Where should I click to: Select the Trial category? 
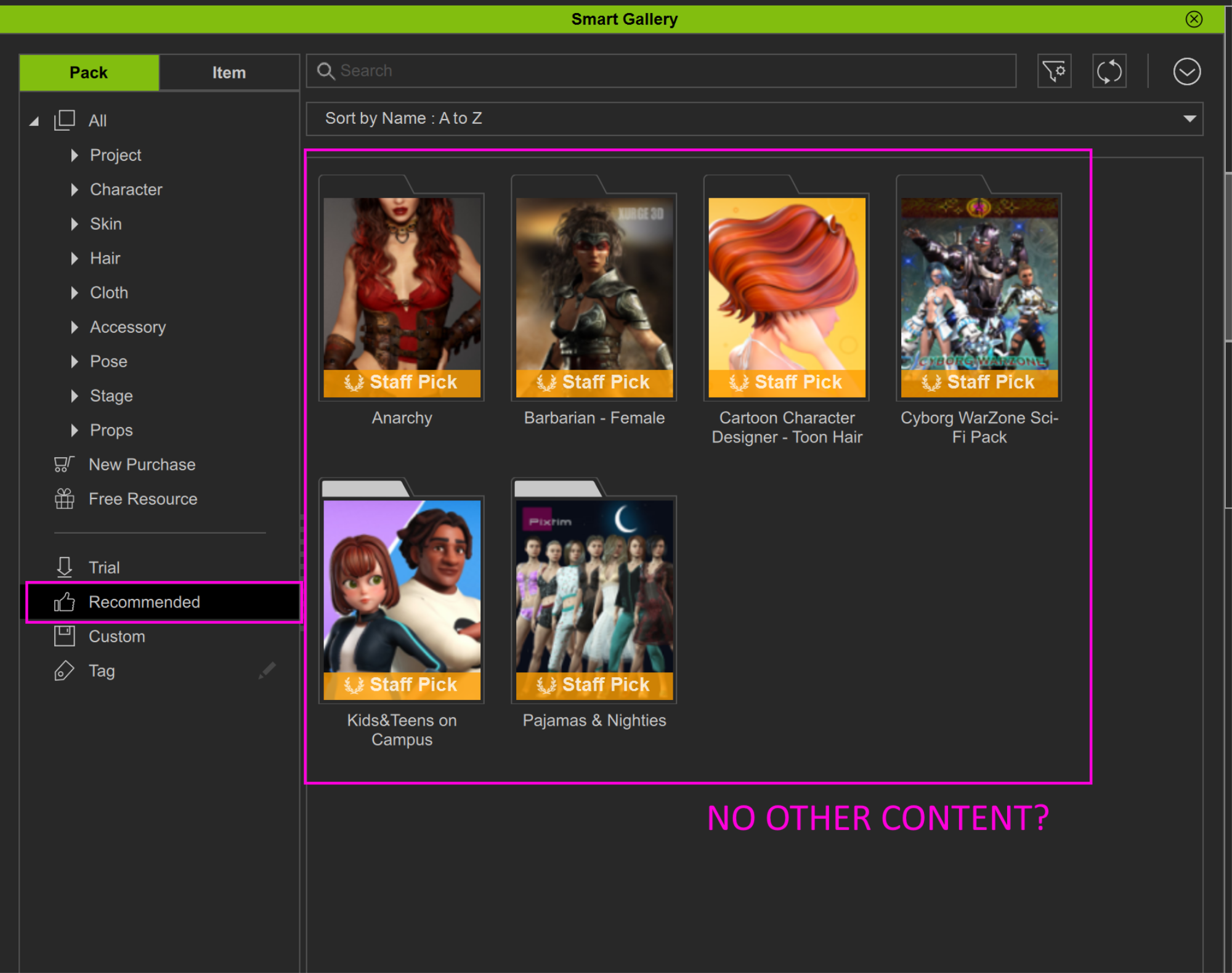pos(104,568)
